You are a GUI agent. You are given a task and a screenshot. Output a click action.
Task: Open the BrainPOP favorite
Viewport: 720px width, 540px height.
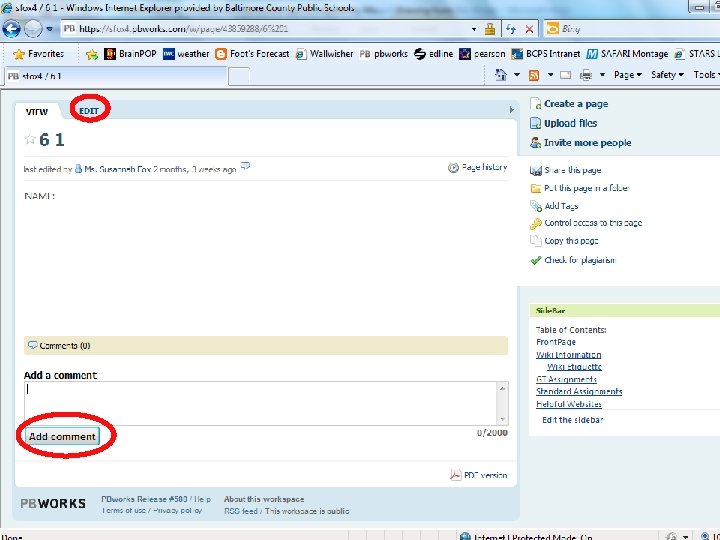point(131,54)
